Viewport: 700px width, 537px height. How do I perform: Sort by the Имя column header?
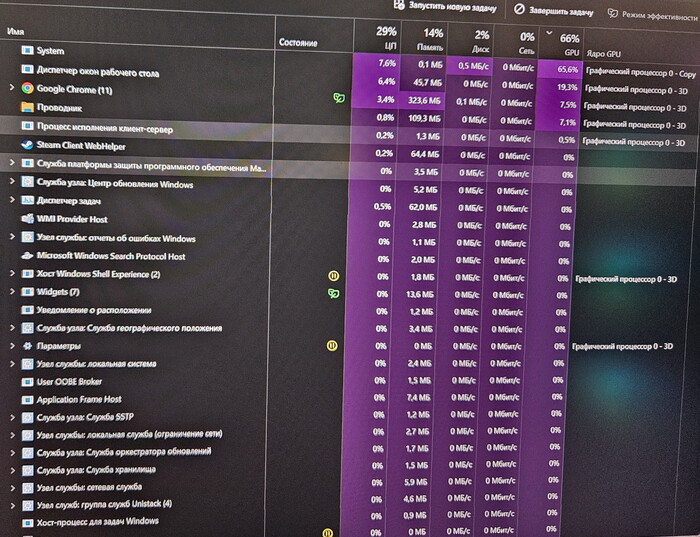(137, 32)
